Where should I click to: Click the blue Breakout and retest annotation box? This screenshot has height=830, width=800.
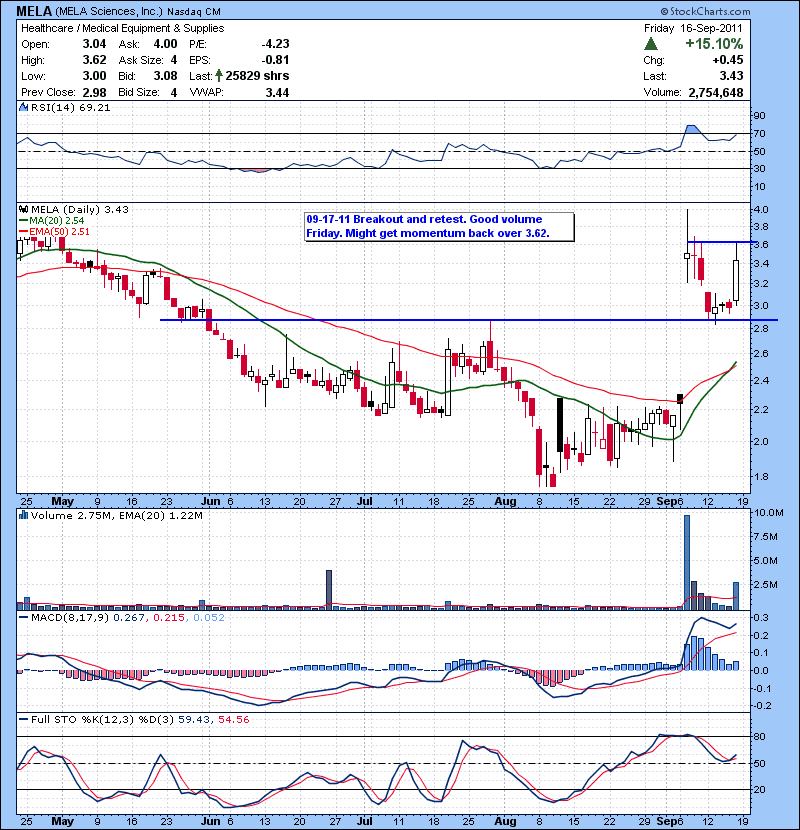tap(439, 227)
